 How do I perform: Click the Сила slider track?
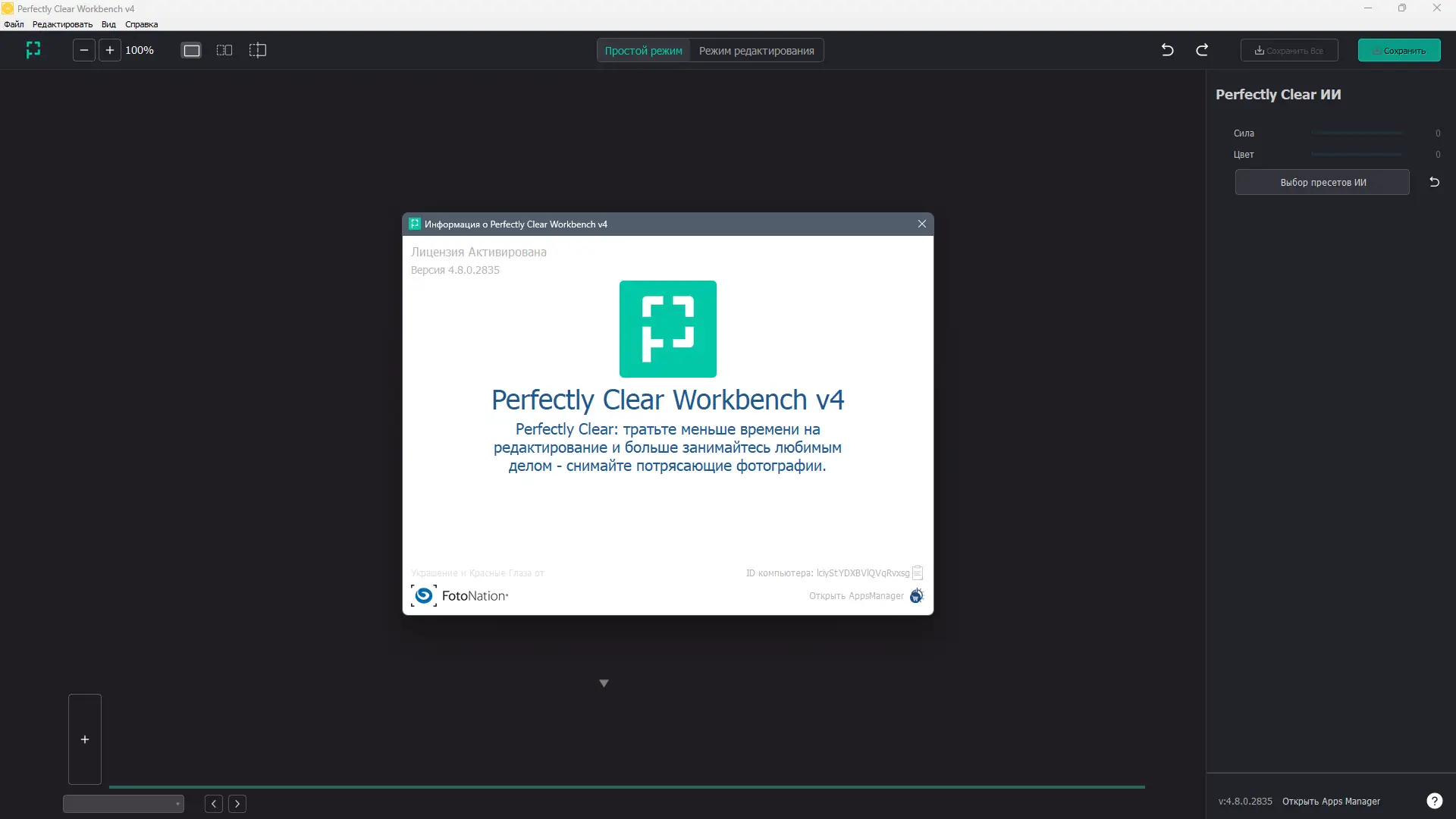(1357, 133)
